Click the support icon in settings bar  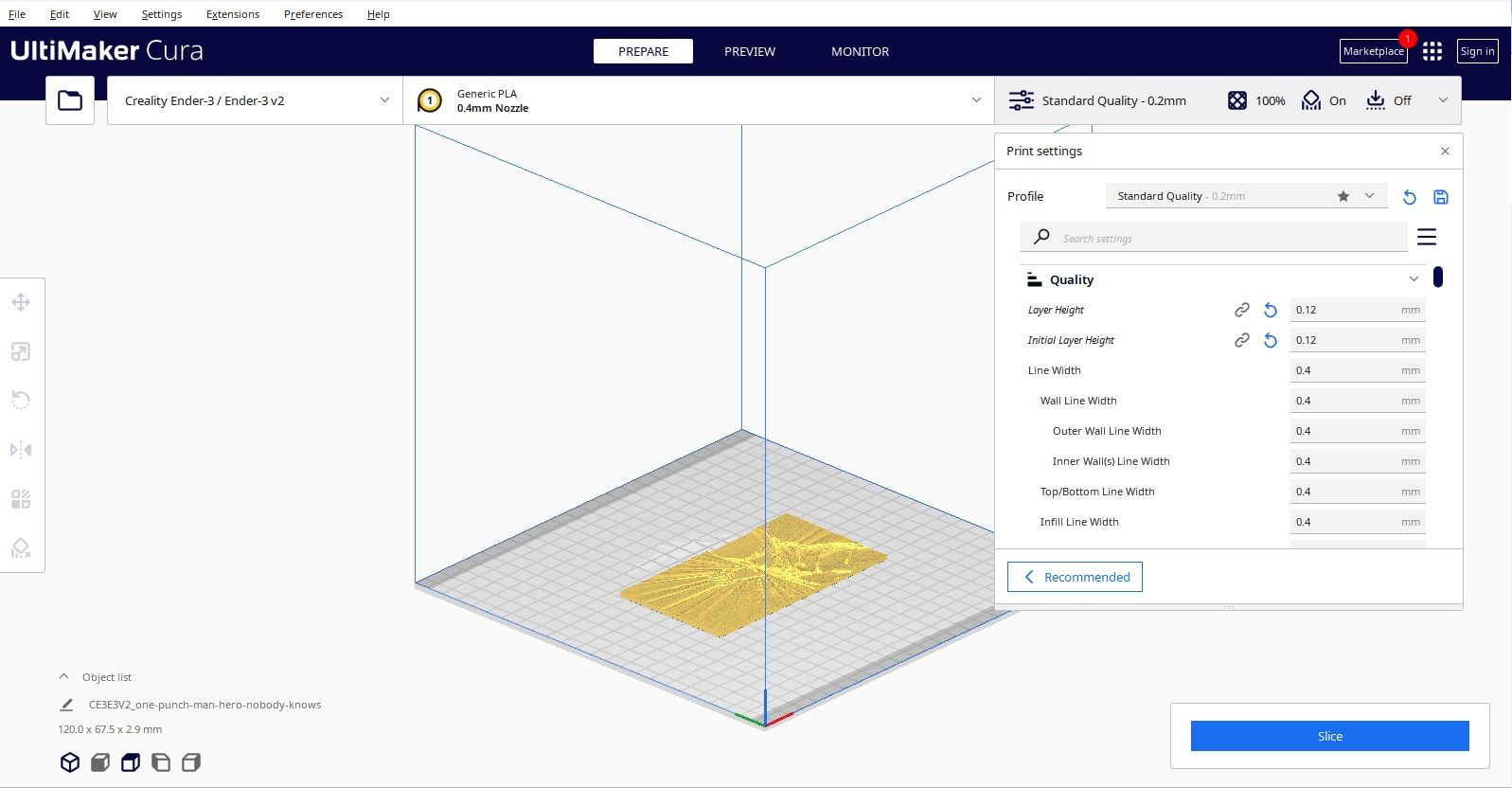[1311, 100]
